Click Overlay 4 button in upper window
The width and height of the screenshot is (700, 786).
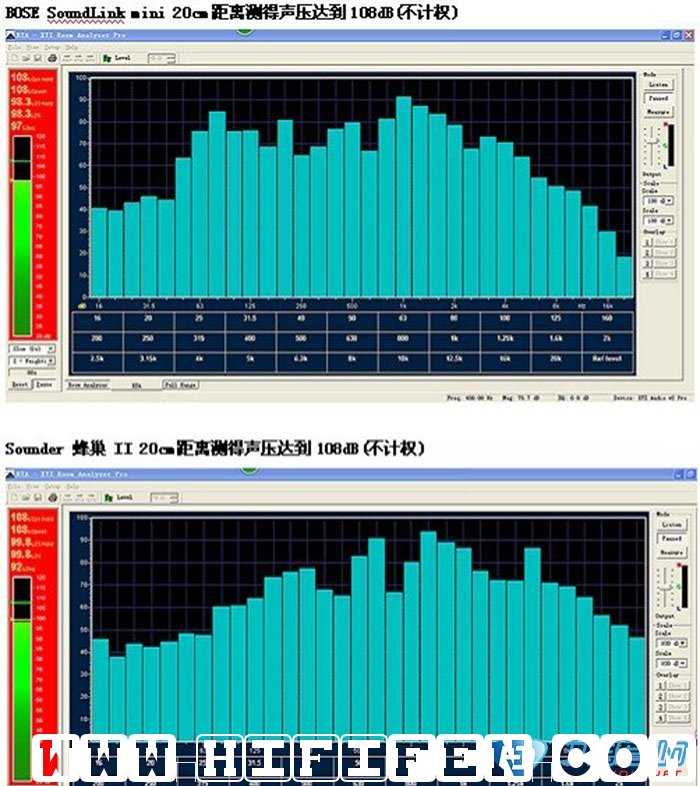647,274
